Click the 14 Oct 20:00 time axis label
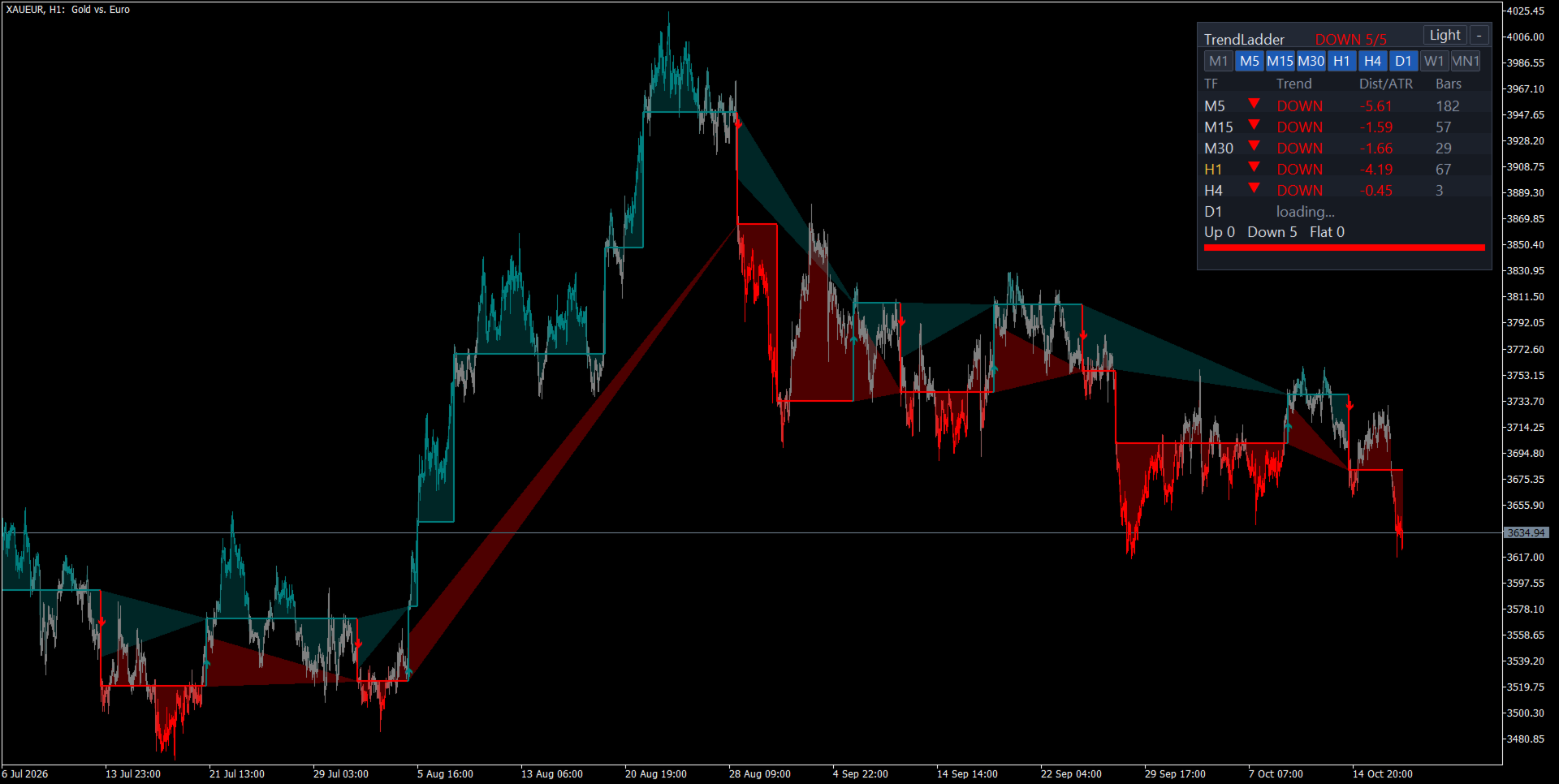The height and width of the screenshot is (784, 1559). (x=1383, y=774)
